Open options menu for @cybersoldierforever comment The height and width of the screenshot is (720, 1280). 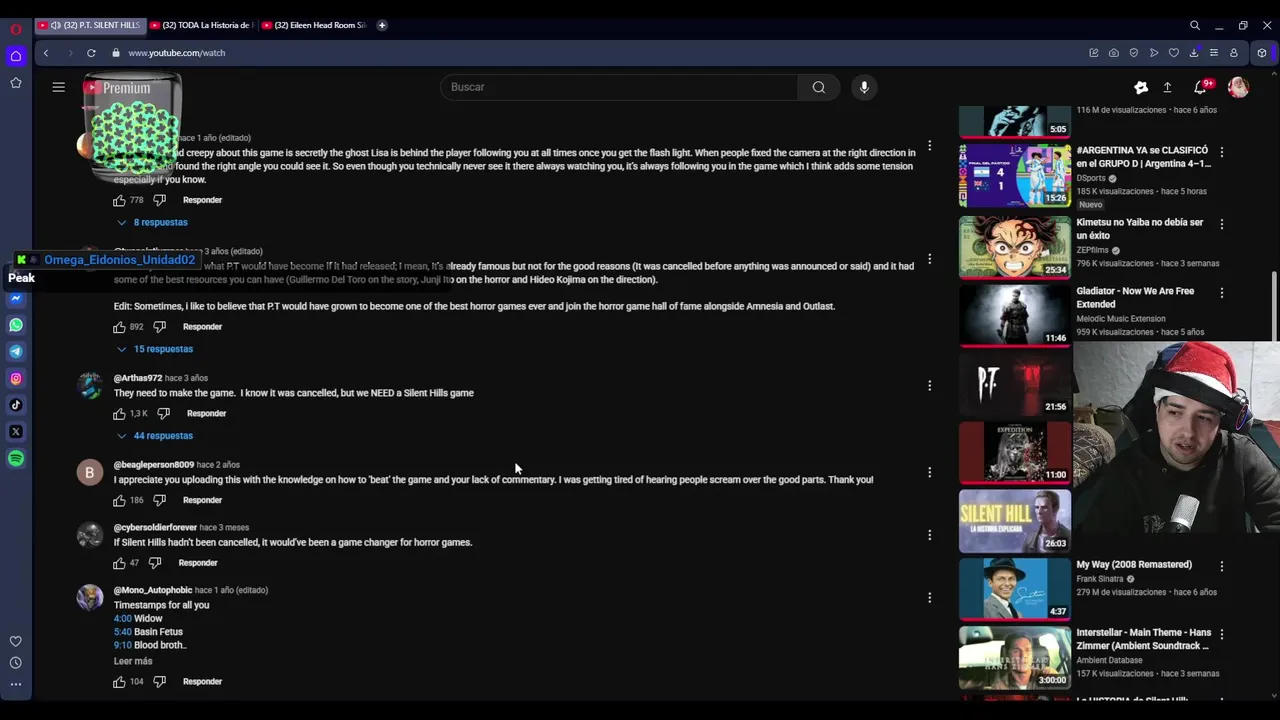coord(930,535)
